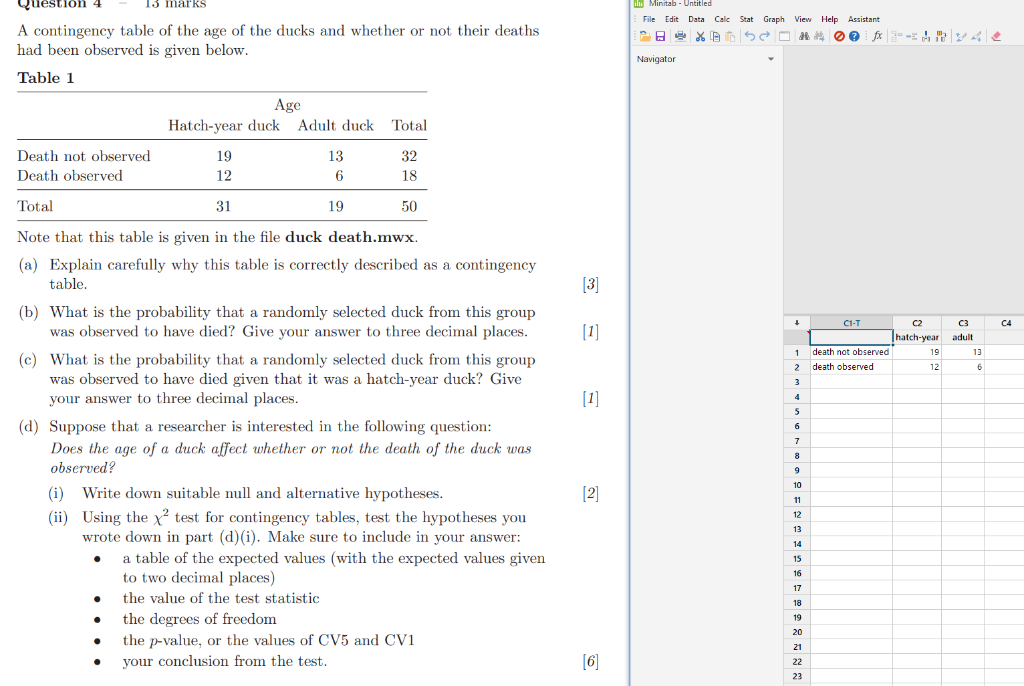Click the C4 column header
Viewport: 1024px width, 686px height.
(1006, 323)
